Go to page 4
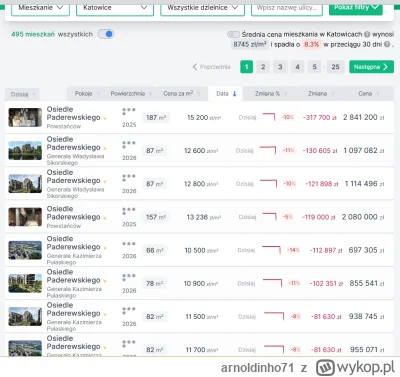Screen dimensions: 400x377 pyautogui.click(x=297, y=67)
